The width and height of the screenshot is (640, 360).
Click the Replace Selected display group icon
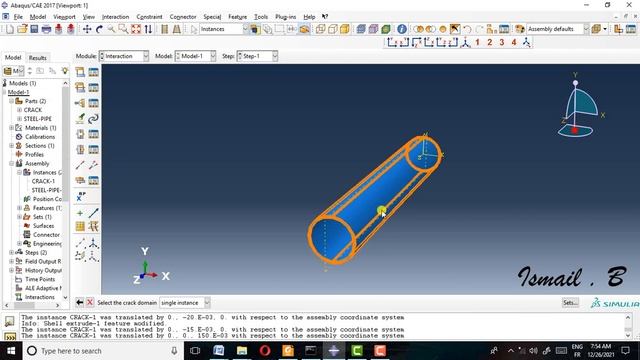tap(418, 29)
